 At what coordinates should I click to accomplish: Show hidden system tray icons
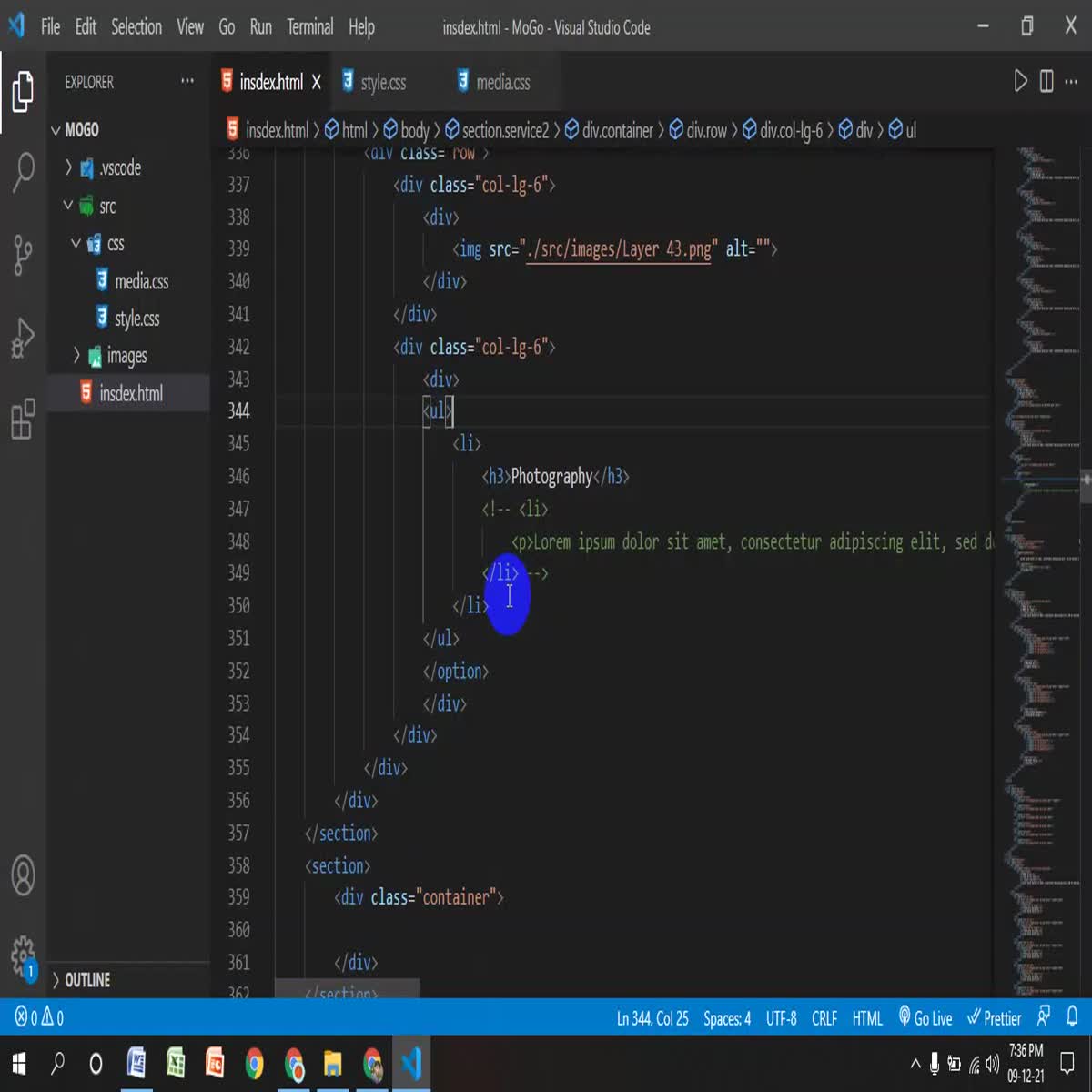coord(915,1064)
